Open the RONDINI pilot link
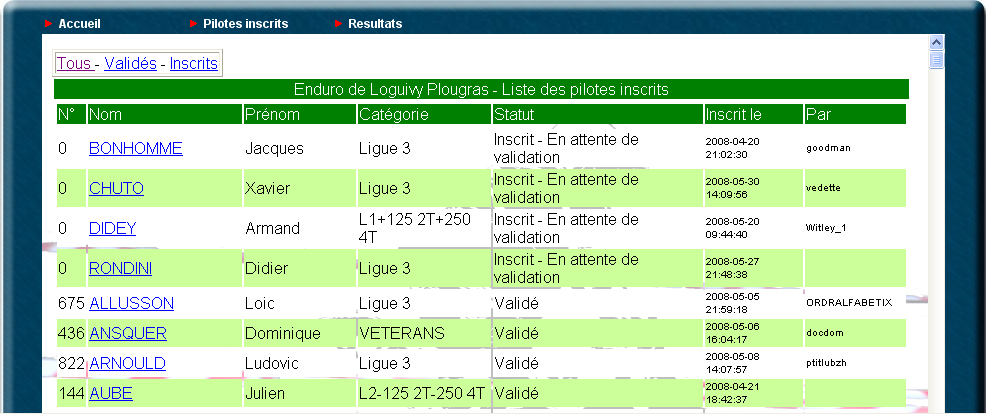Screen dimensions: 986x414 [120, 269]
